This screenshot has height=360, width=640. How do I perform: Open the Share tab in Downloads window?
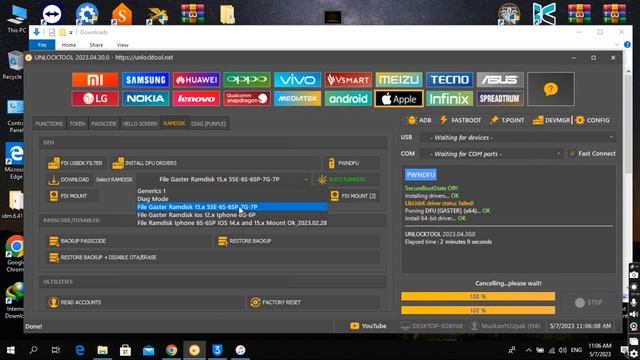[96, 45]
